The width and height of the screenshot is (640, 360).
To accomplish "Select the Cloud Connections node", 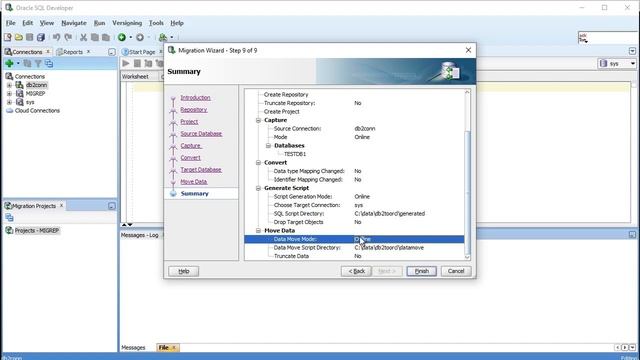I will [x=37, y=111].
